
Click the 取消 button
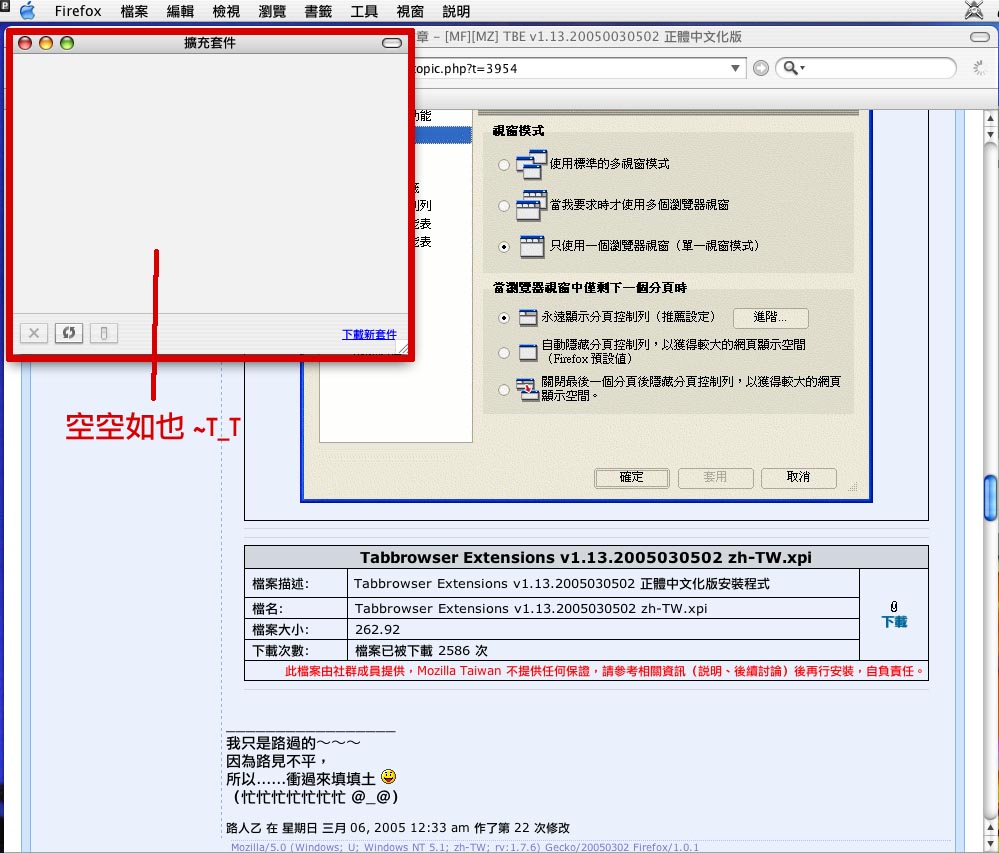coord(798,478)
